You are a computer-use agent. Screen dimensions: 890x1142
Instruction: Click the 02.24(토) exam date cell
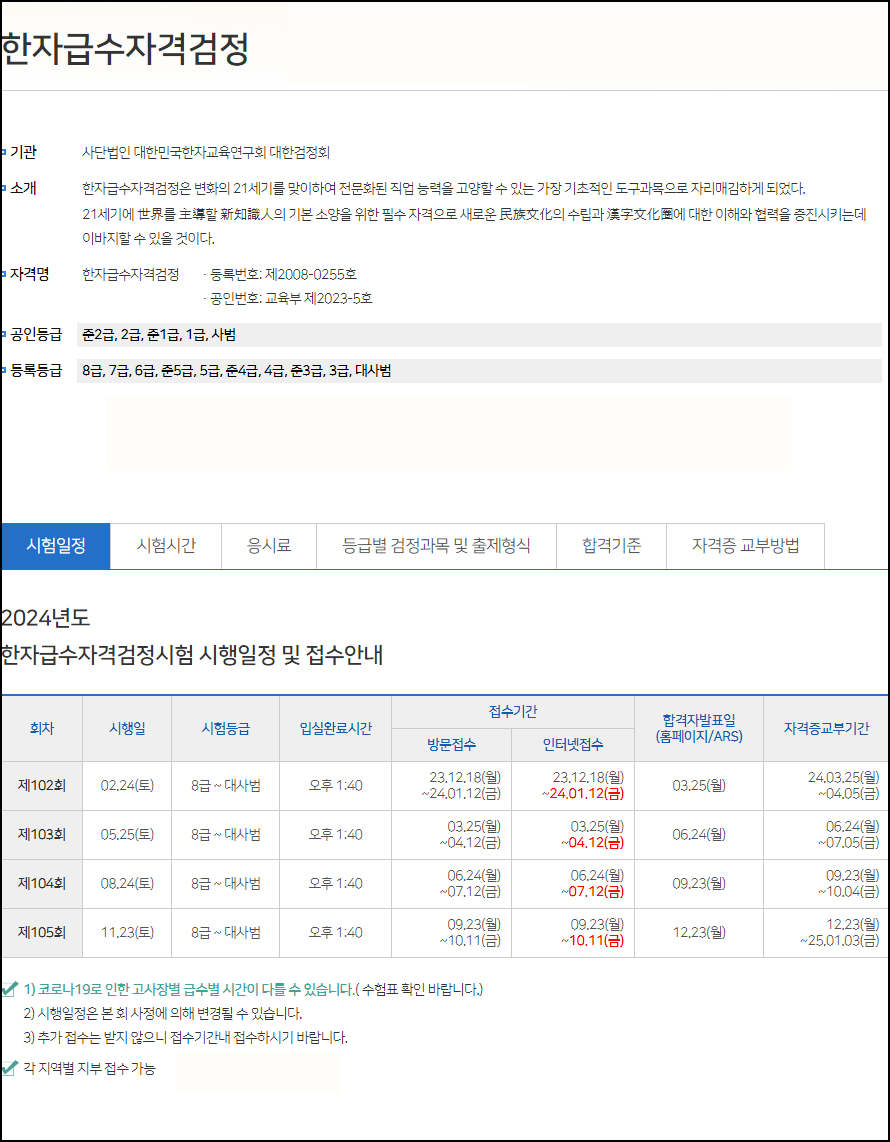coord(127,786)
